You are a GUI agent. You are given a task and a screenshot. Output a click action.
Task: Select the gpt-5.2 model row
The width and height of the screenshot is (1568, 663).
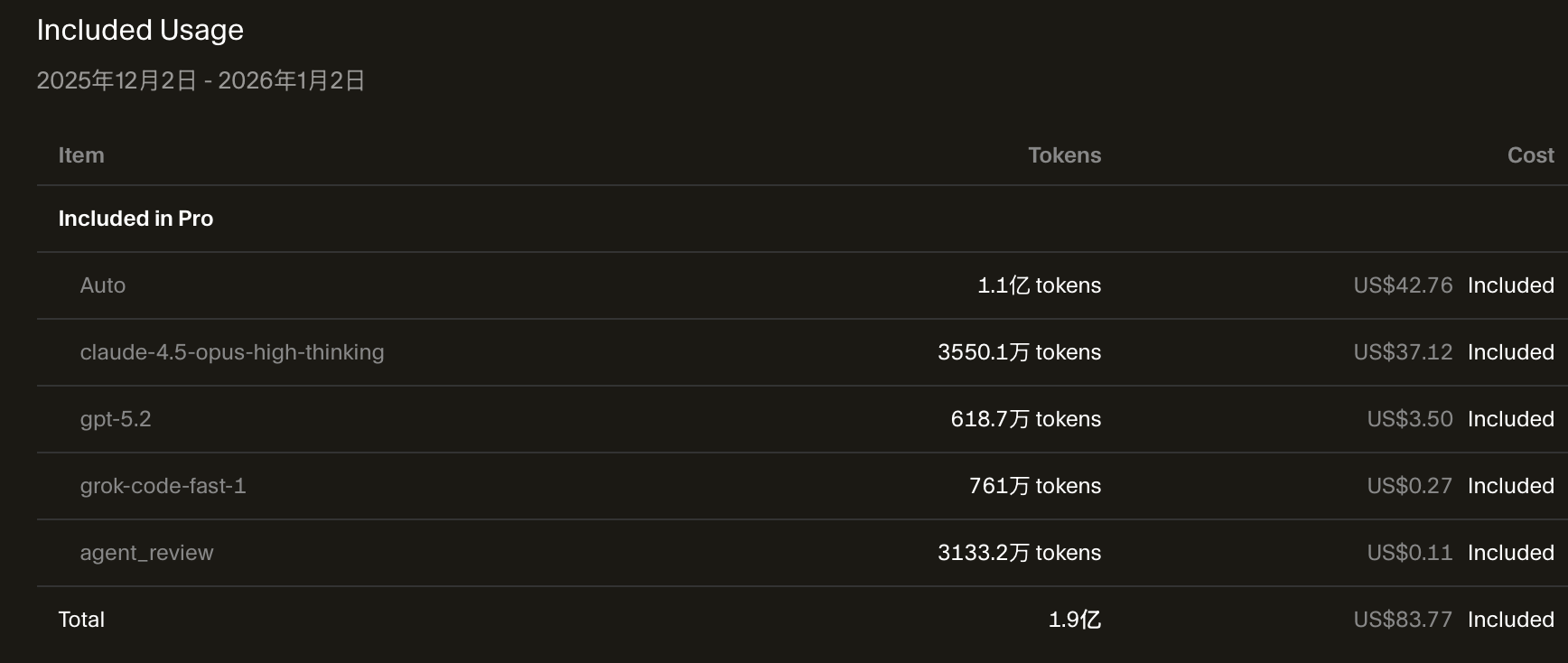(x=116, y=419)
